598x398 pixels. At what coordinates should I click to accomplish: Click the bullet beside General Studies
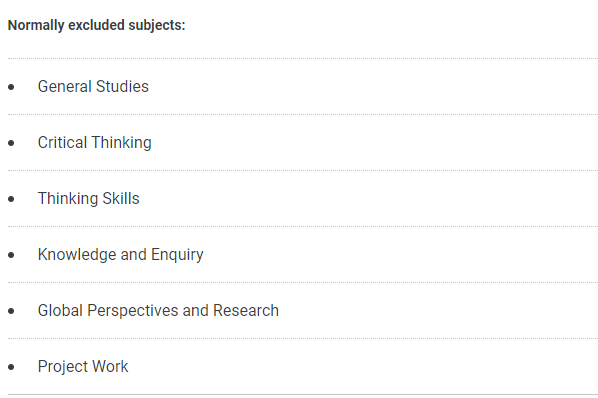(11, 87)
